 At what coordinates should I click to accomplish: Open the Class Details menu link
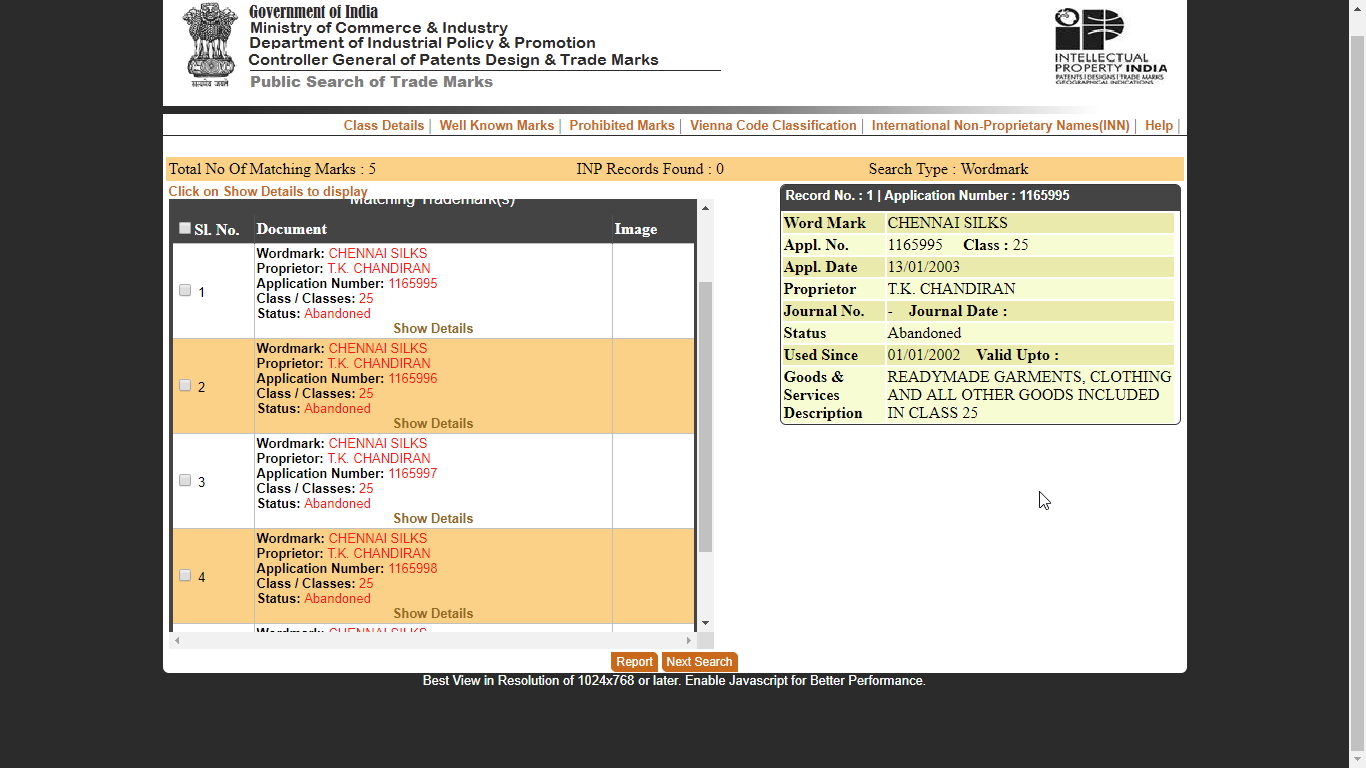[x=384, y=126]
